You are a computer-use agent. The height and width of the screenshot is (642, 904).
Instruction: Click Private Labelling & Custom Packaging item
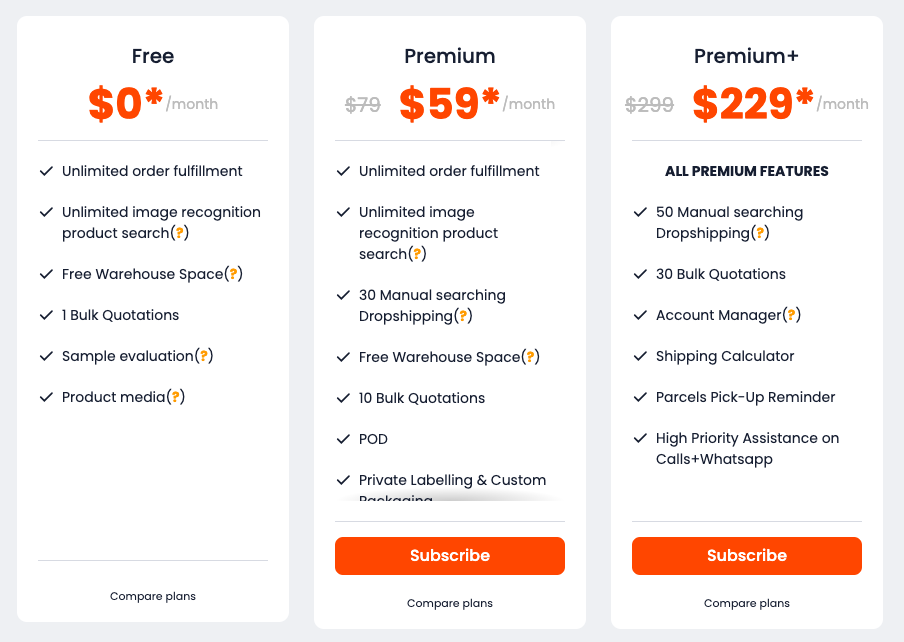click(x=452, y=481)
